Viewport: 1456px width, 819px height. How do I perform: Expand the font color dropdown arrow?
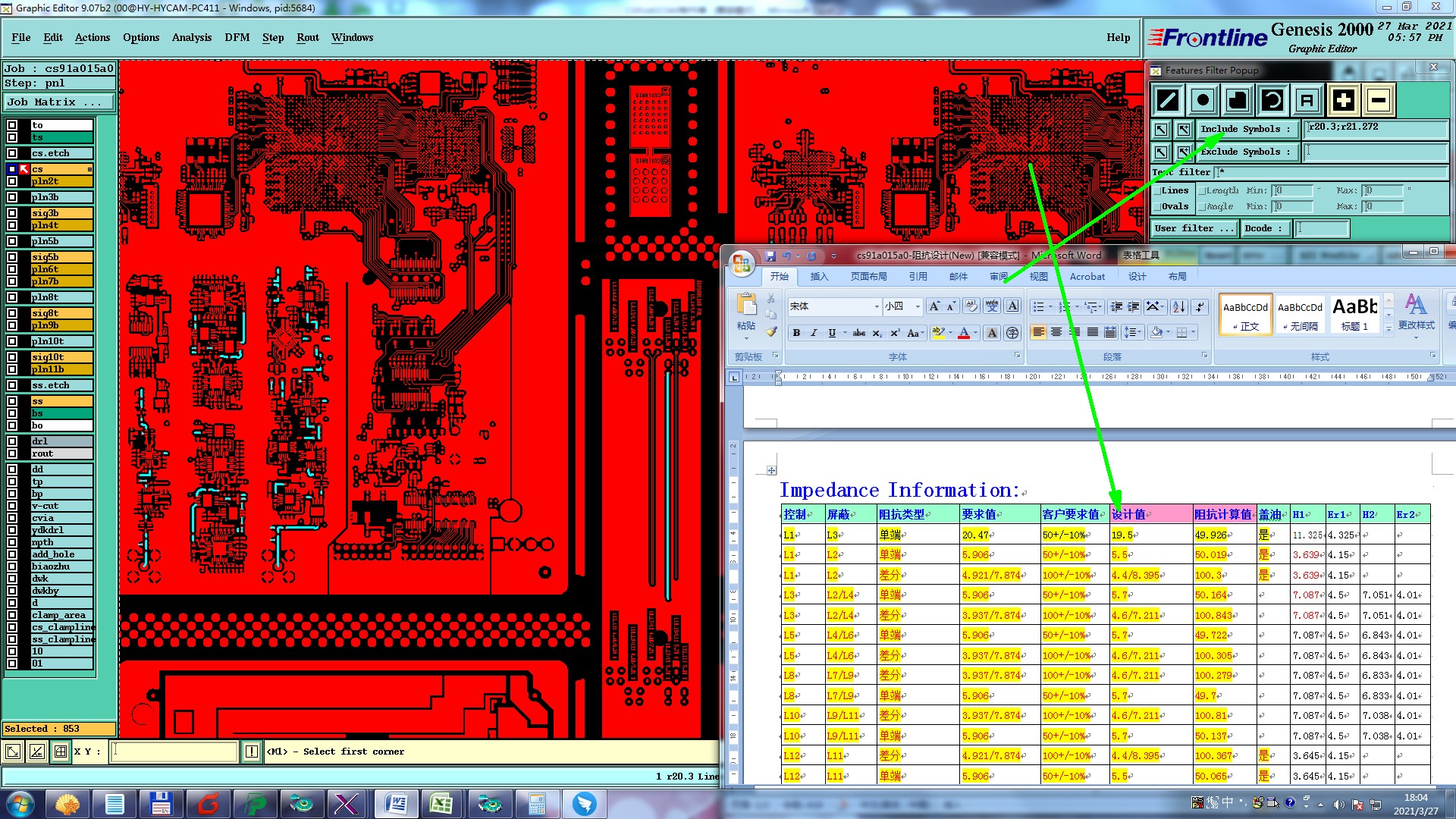pyautogui.click(x=976, y=333)
